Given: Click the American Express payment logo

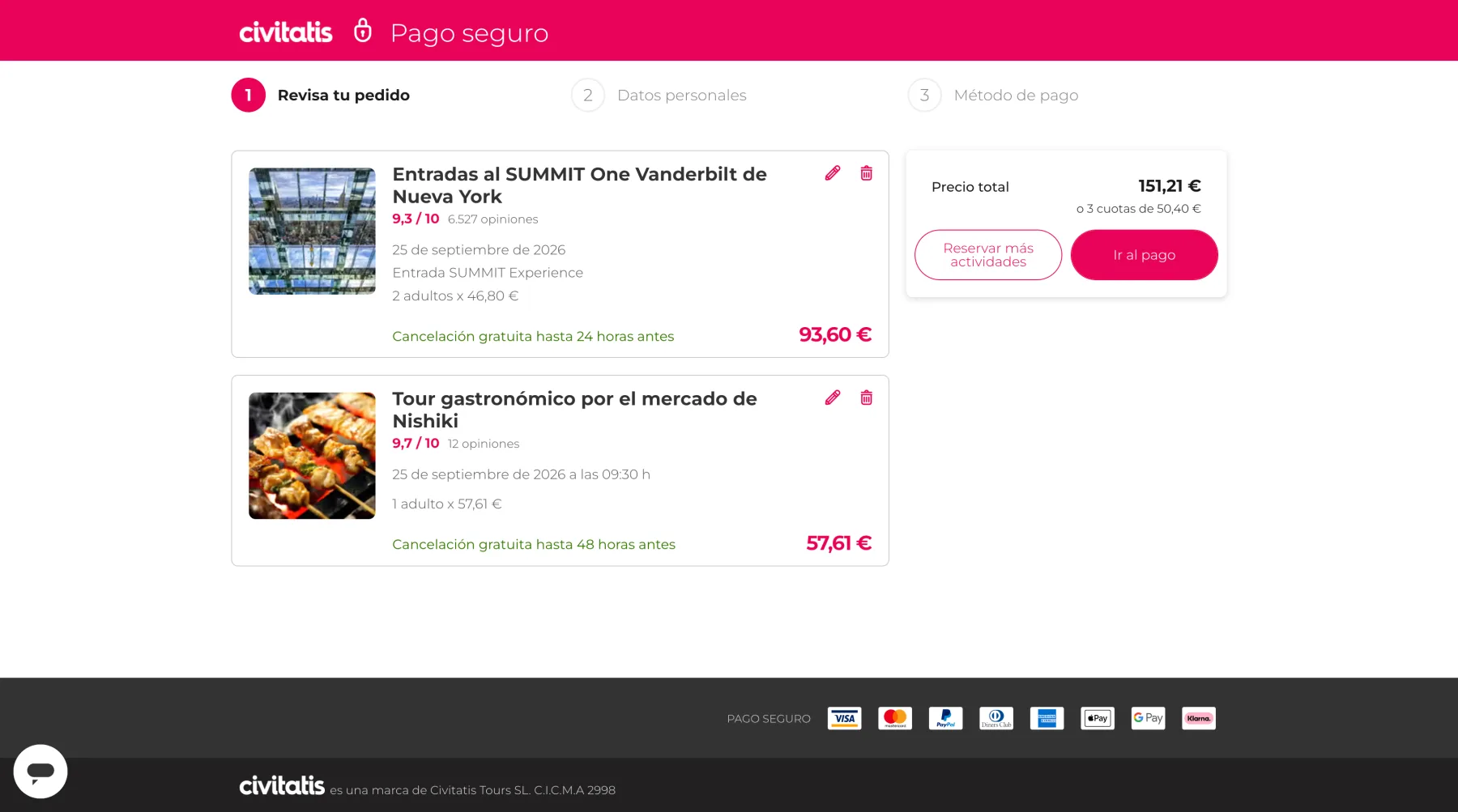Looking at the screenshot, I should pos(1047,718).
